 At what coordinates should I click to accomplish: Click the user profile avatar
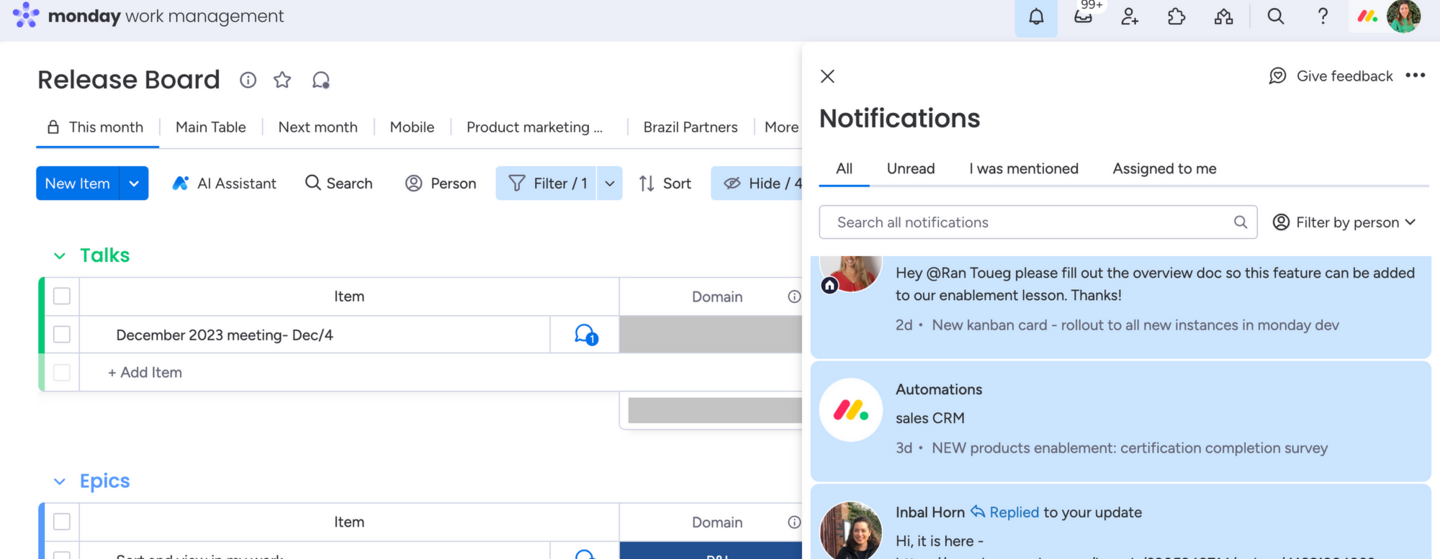(x=1403, y=17)
